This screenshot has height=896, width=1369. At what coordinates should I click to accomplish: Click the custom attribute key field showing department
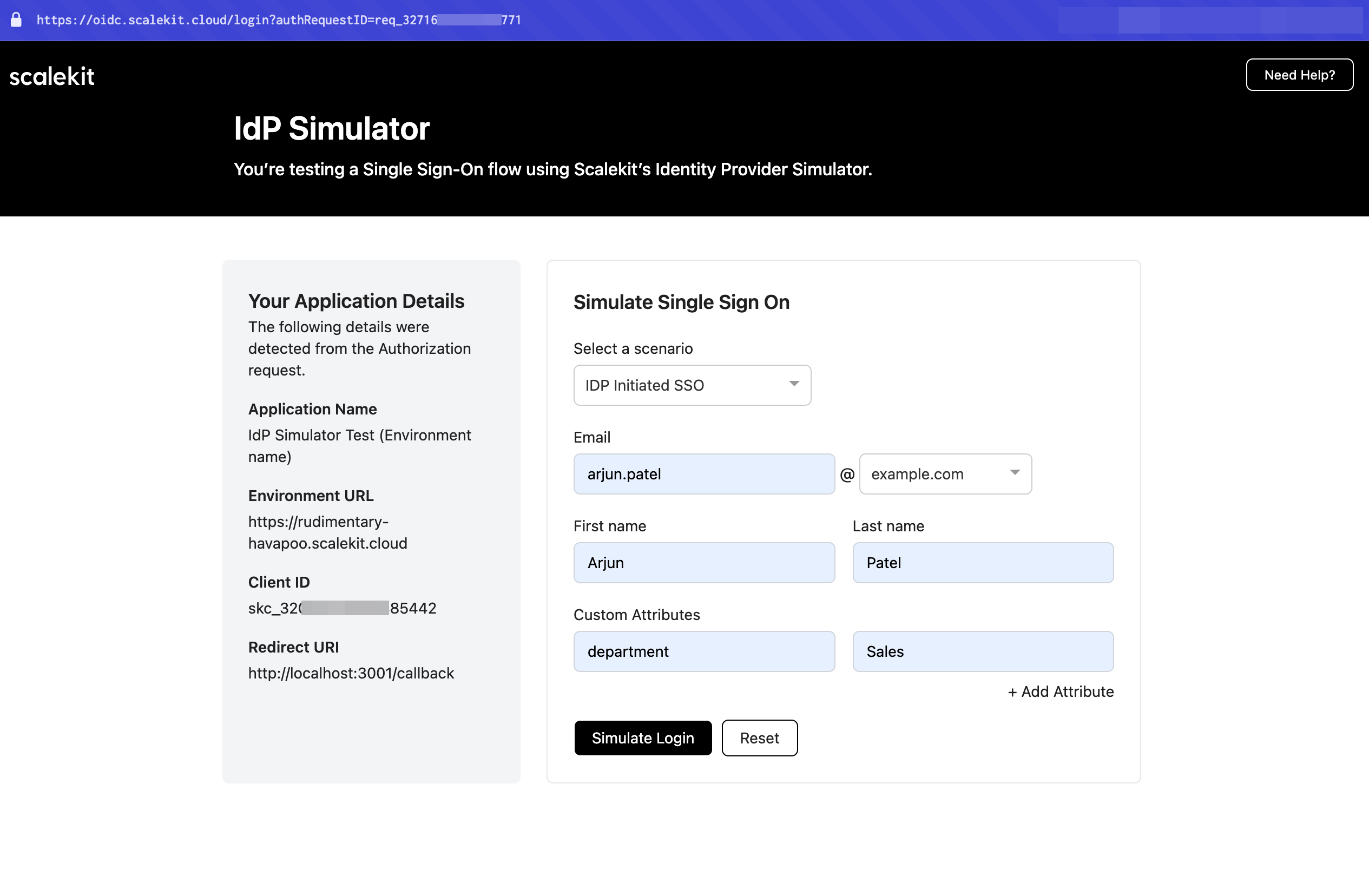[x=704, y=651]
